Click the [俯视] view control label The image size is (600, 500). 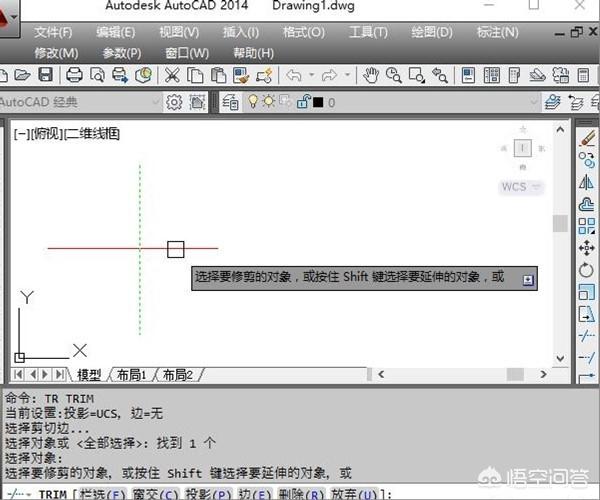click(47, 134)
